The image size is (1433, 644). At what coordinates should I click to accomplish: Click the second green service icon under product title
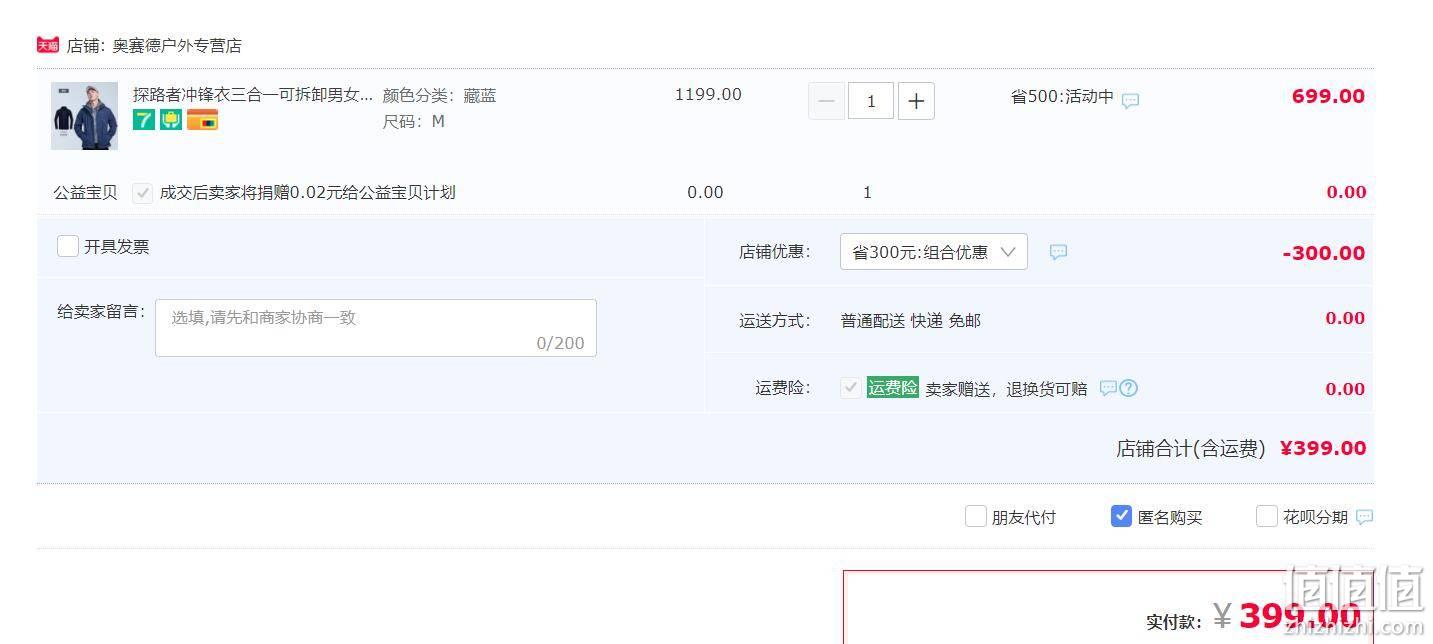(x=171, y=120)
